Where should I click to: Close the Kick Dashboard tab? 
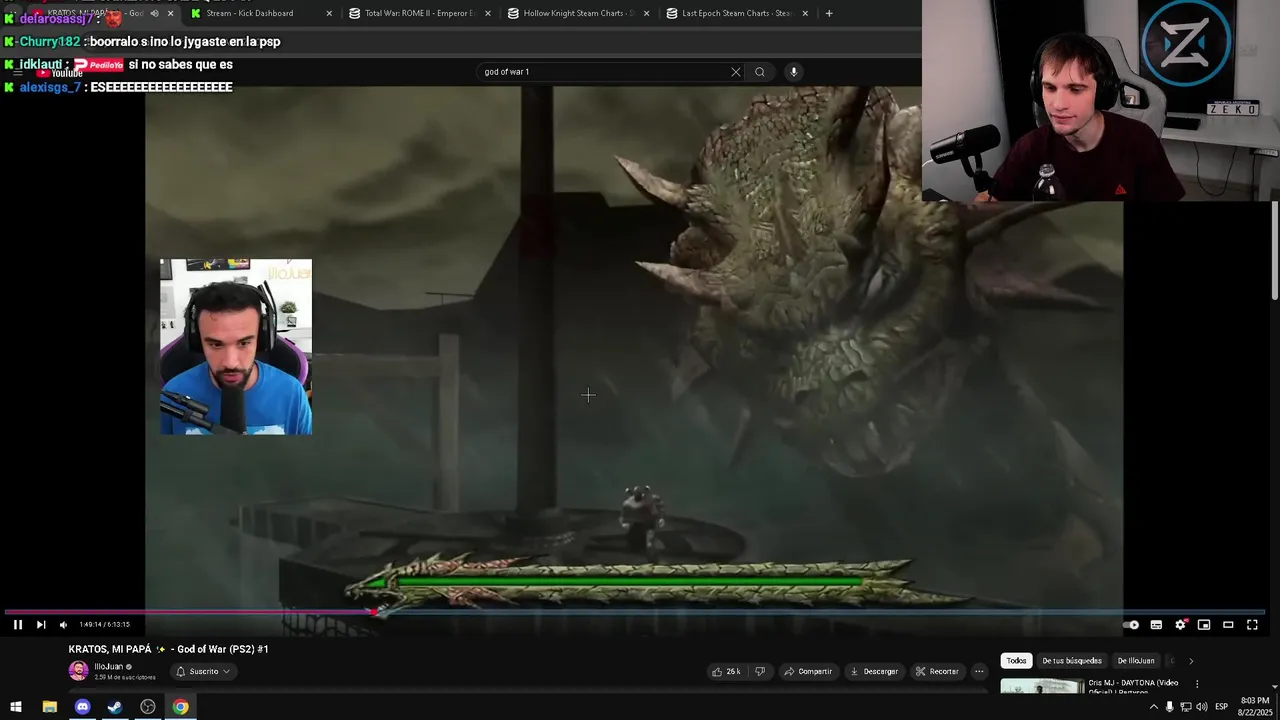(329, 13)
